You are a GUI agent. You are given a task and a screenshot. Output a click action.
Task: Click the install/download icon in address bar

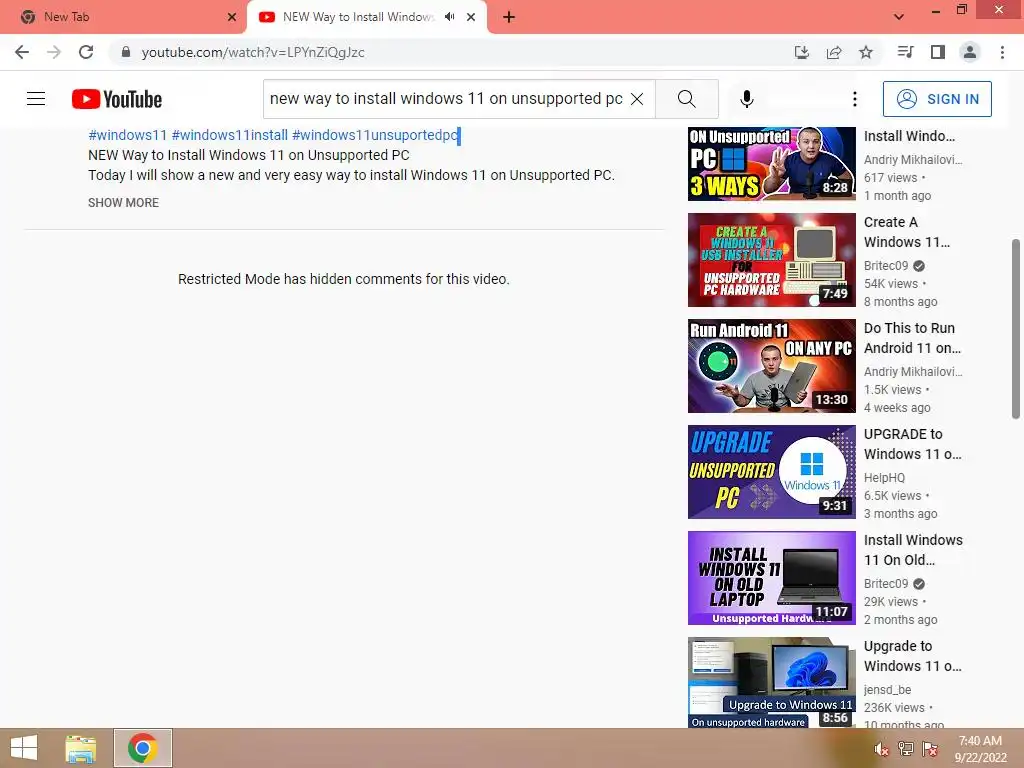801,52
